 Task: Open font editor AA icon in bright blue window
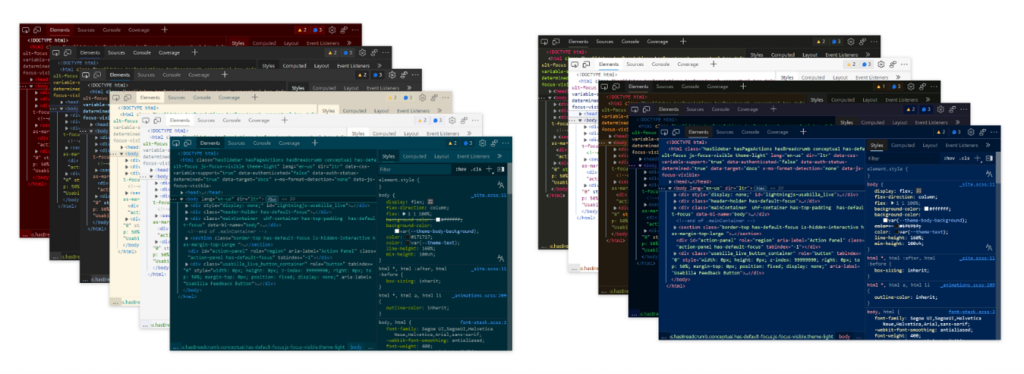[x=989, y=174]
